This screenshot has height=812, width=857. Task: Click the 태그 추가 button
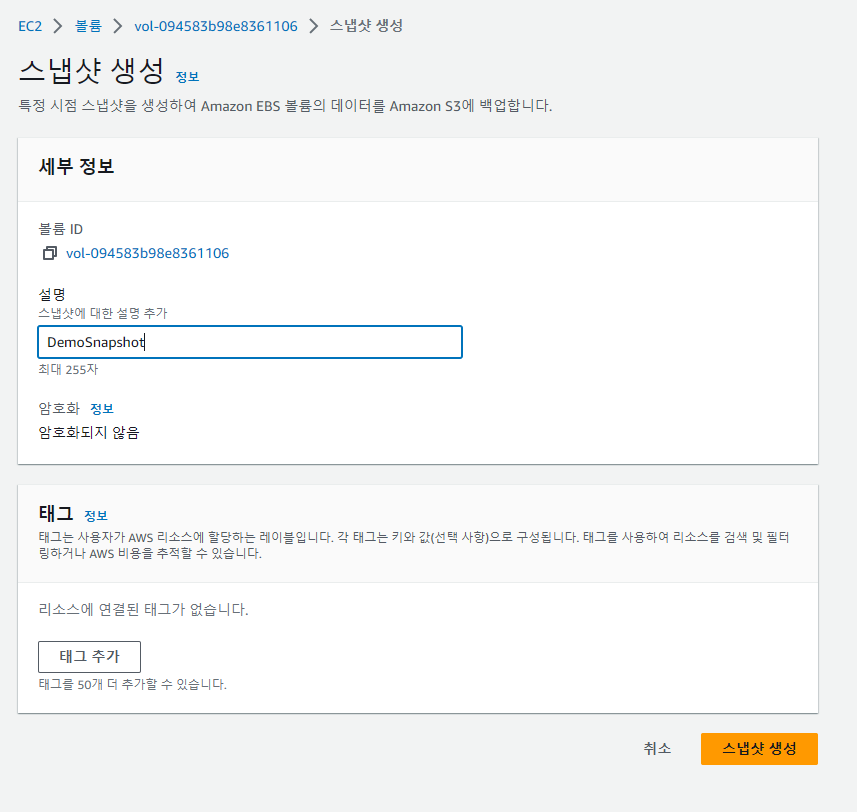pyautogui.click(x=90, y=656)
